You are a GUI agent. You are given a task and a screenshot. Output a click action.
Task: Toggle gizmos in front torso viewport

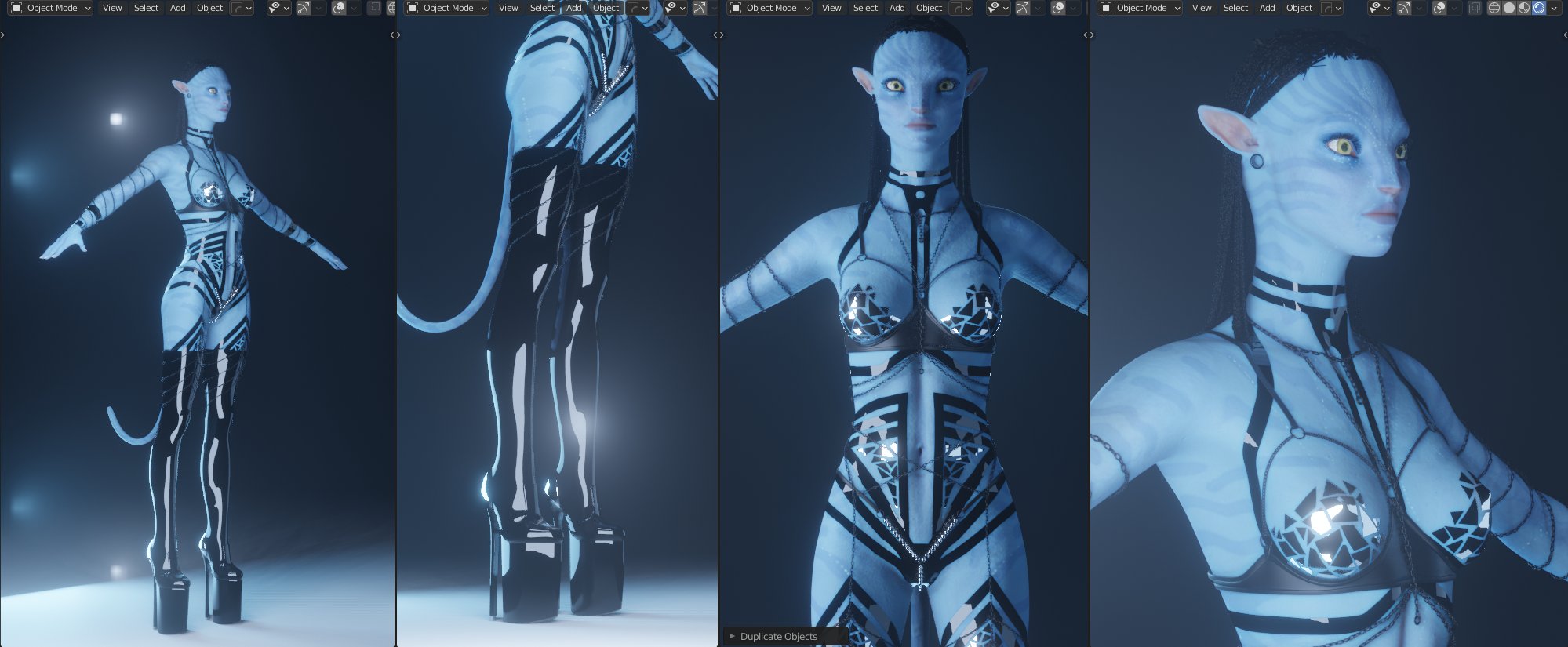pyautogui.click(x=1023, y=8)
